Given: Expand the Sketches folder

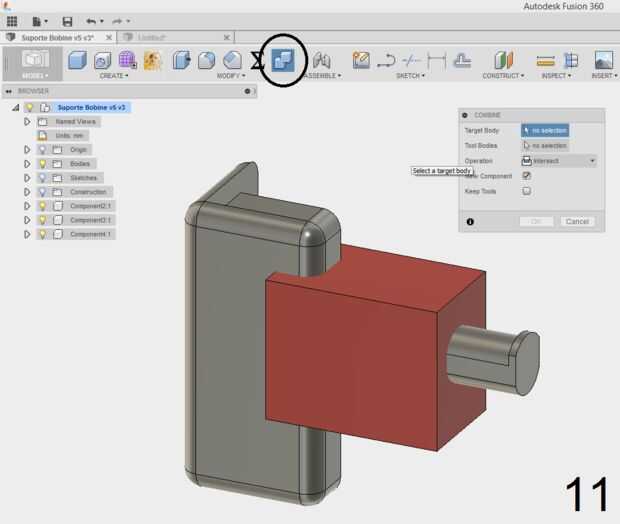Looking at the screenshot, I should coord(27,178).
